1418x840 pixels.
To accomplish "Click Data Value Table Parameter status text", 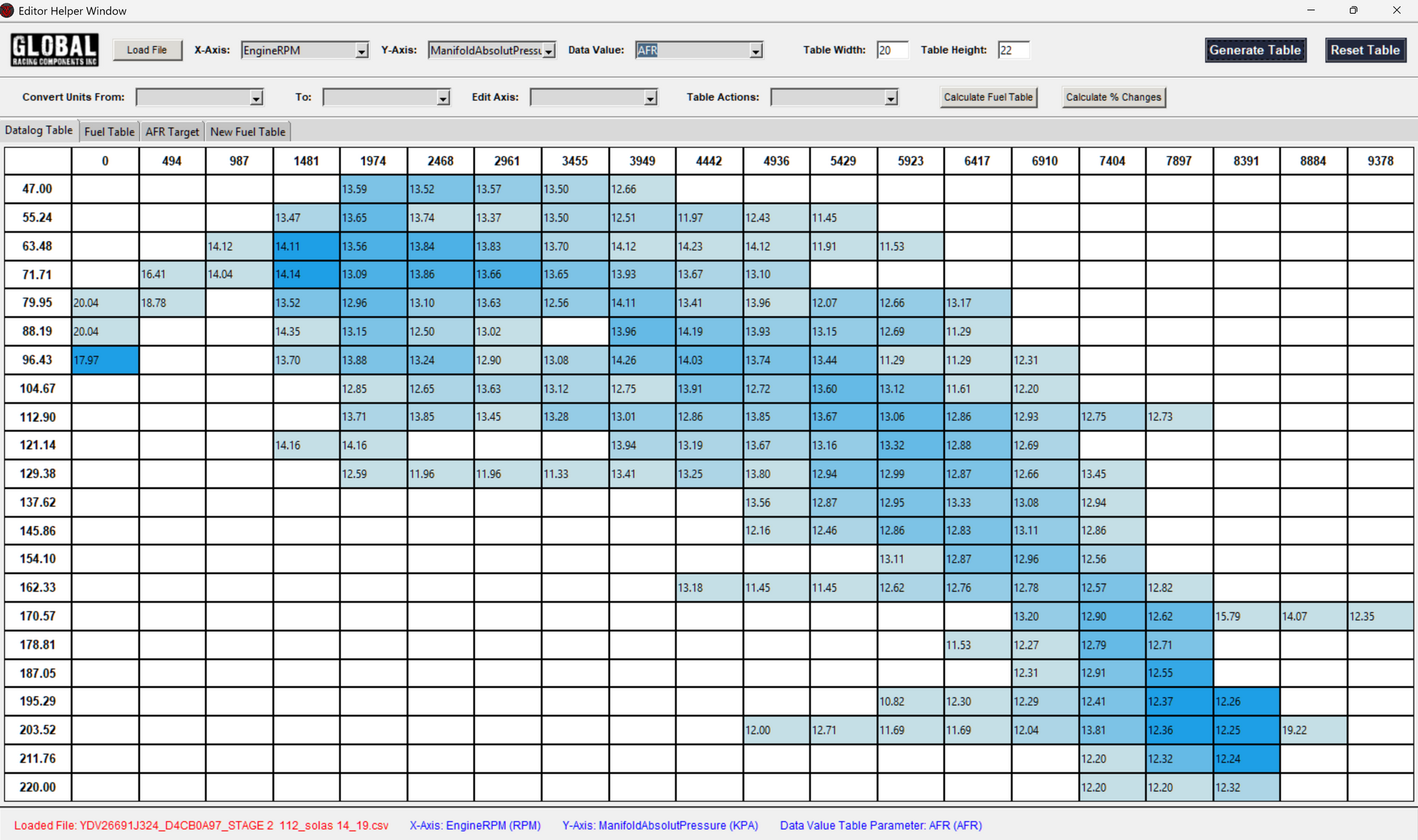I will point(881,825).
